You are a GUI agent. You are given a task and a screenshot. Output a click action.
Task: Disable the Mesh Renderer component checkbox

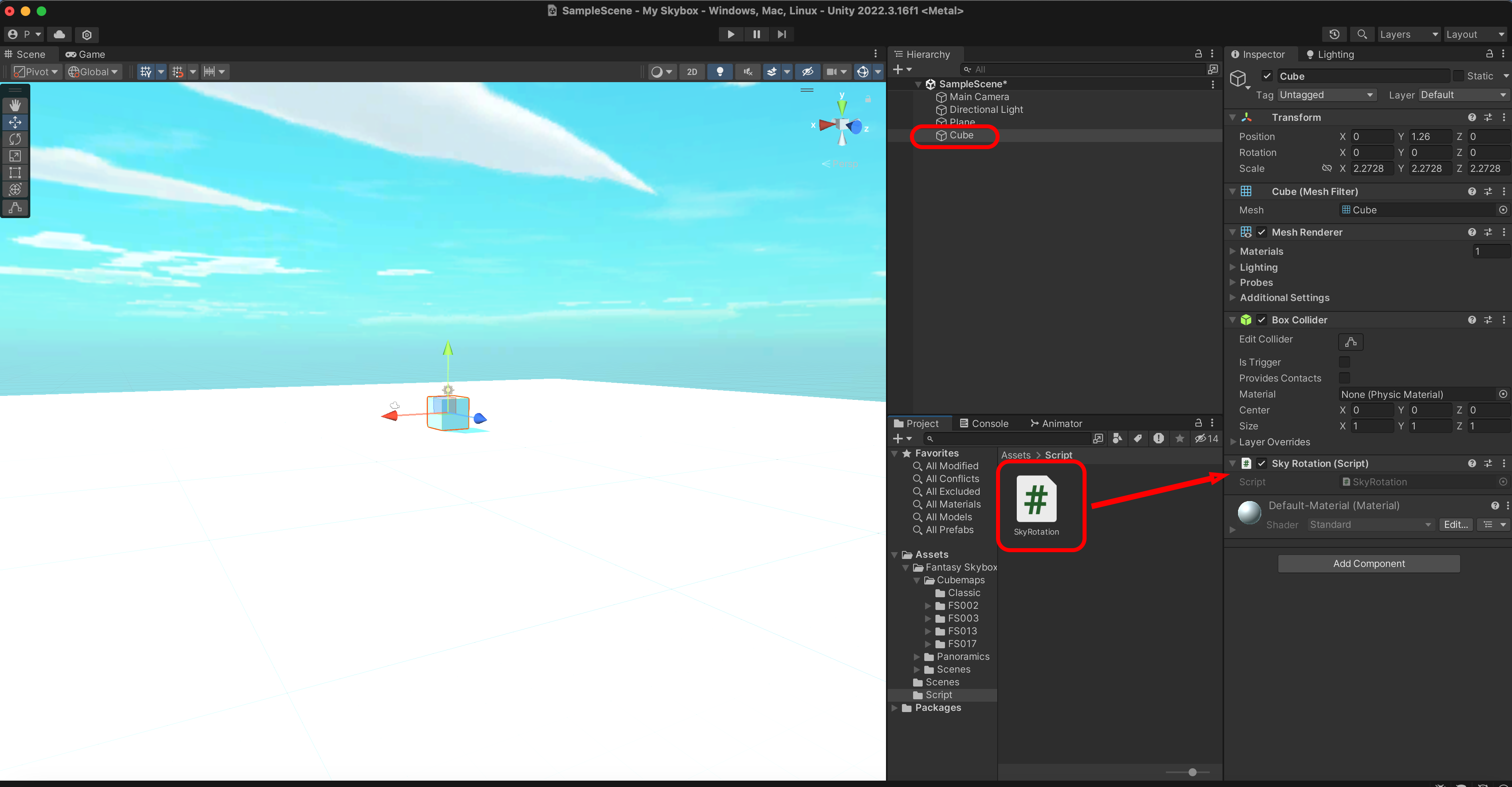(1261, 232)
